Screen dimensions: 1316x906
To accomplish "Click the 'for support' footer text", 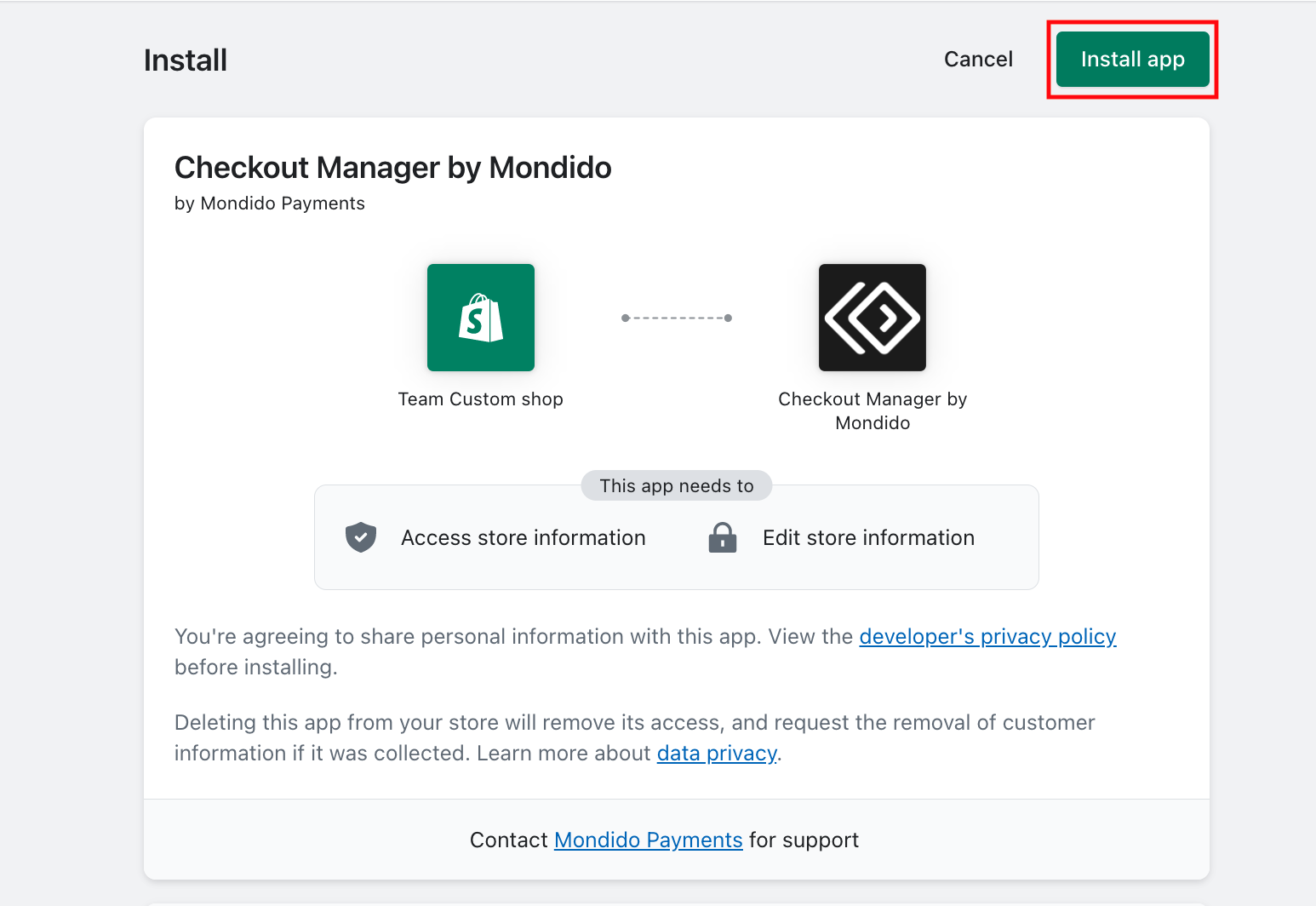I will [x=804, y=840].
